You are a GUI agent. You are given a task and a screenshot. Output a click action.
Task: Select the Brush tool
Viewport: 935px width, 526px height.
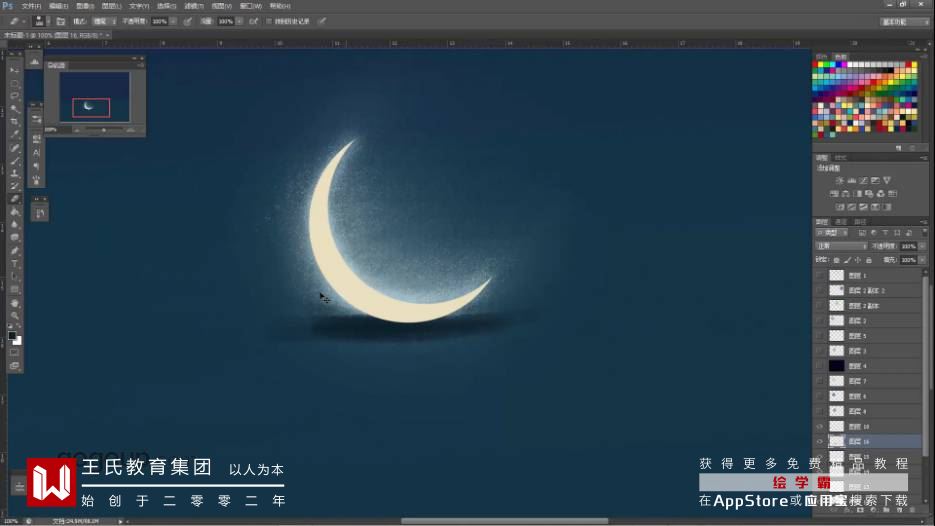[x=14, y=160]
